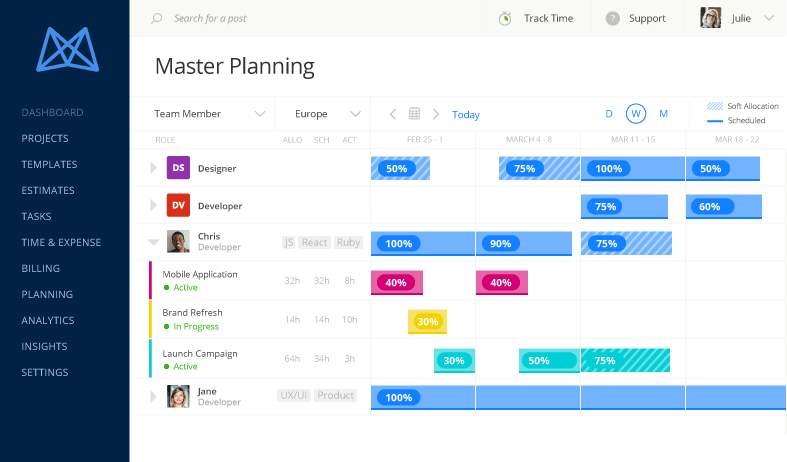This screenshot has width=787, height=462.
Task: Open Analytics in the sidebar
Action: click(x=48, y=320)
